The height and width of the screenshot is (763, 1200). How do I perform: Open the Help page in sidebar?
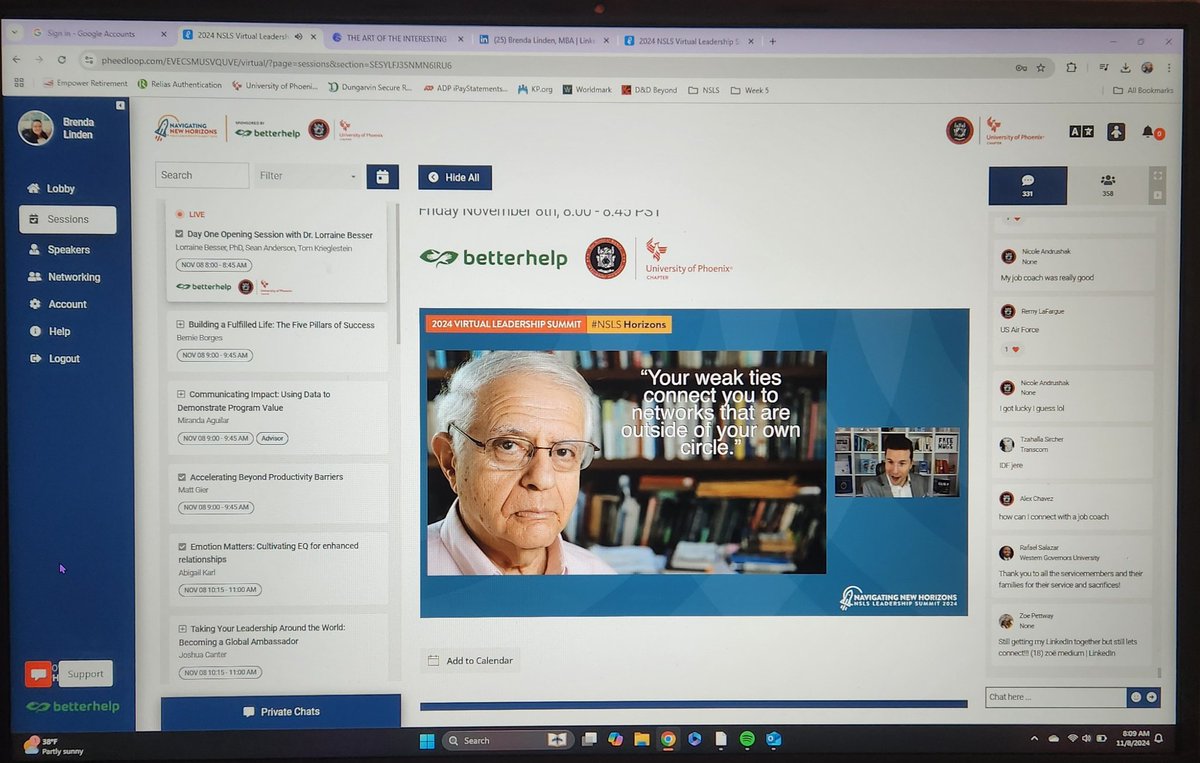click(50, 331)
